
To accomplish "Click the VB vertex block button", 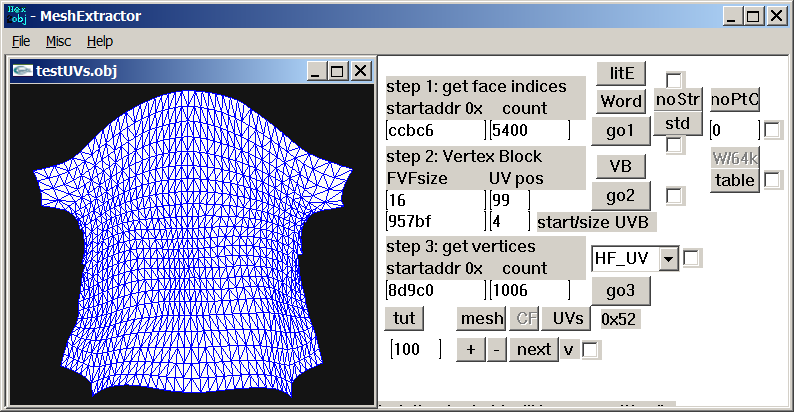I will 621,165.
